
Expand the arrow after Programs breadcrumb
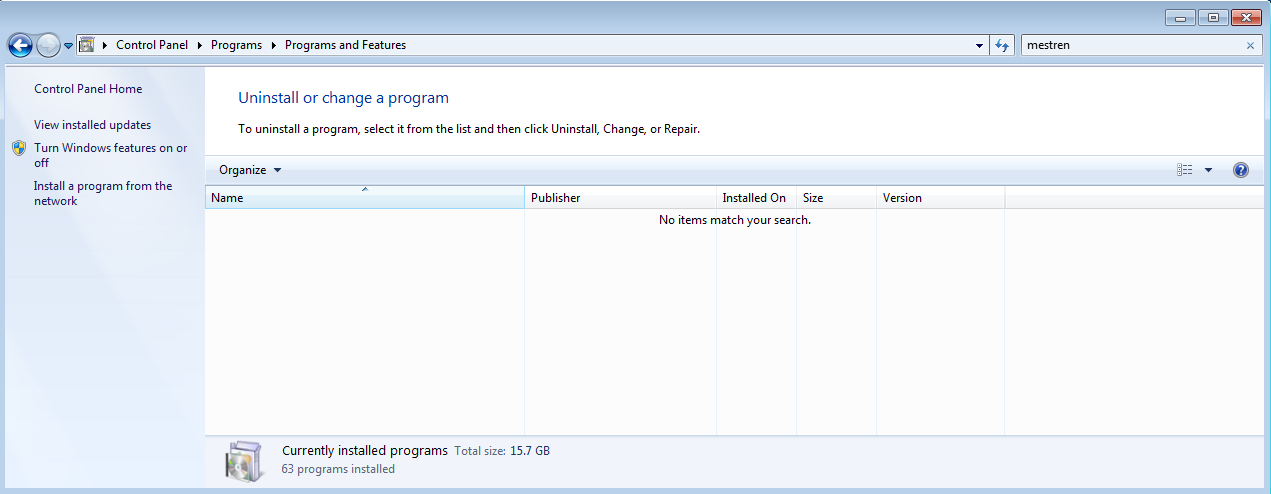pos(273,45)
